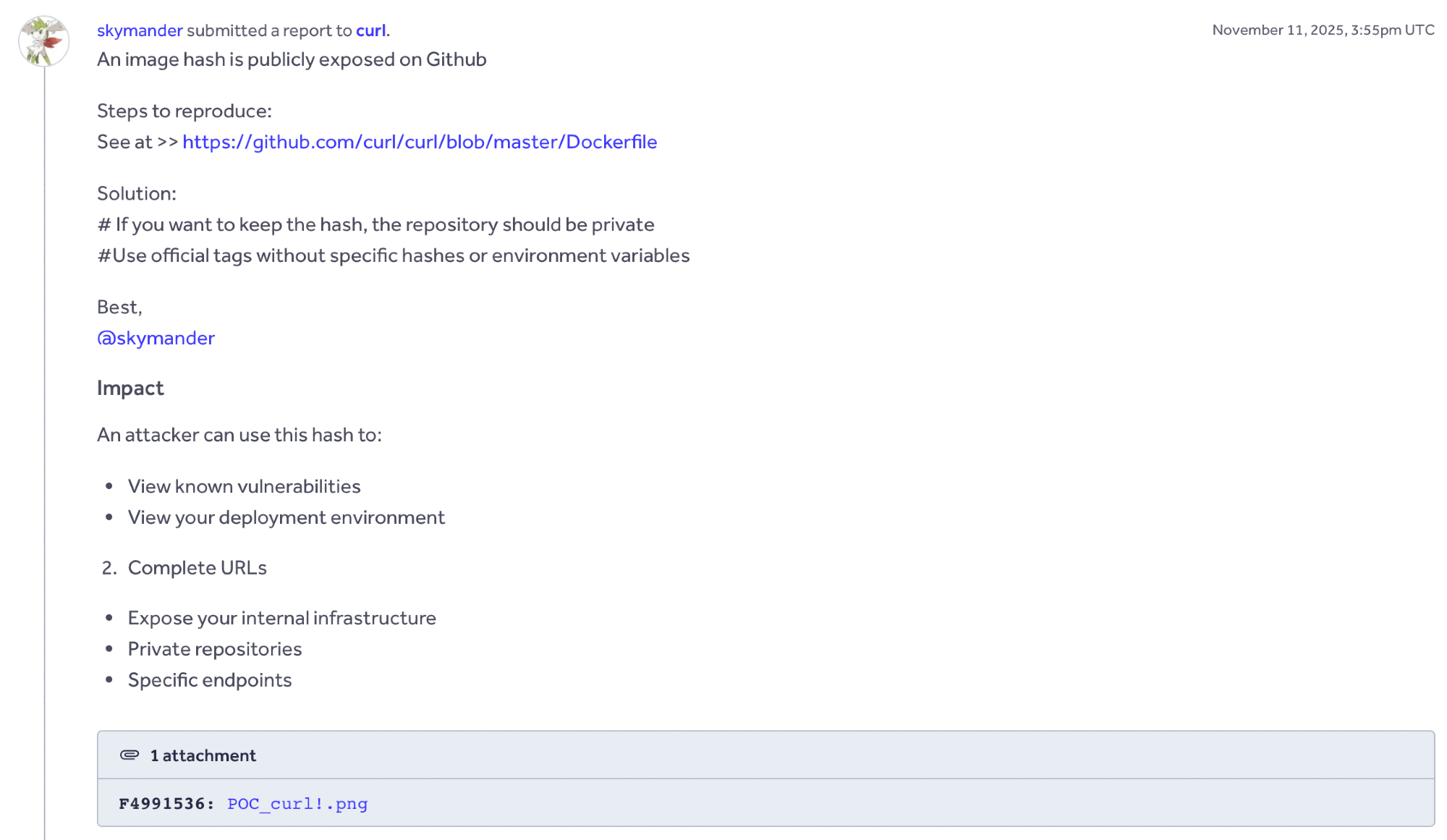
Task: Click the 'Private repositories' bullet
Action: click(x=215, y=649)
